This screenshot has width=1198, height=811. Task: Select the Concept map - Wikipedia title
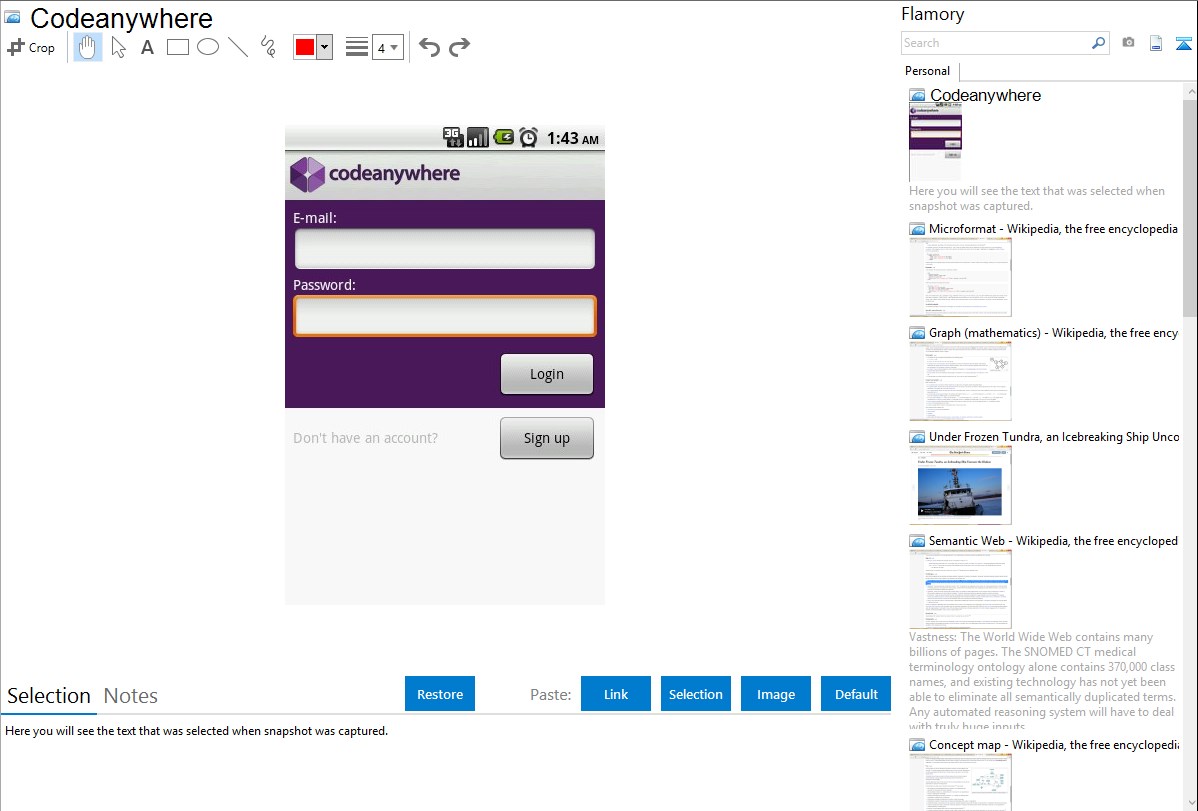tap(1054, 744)
